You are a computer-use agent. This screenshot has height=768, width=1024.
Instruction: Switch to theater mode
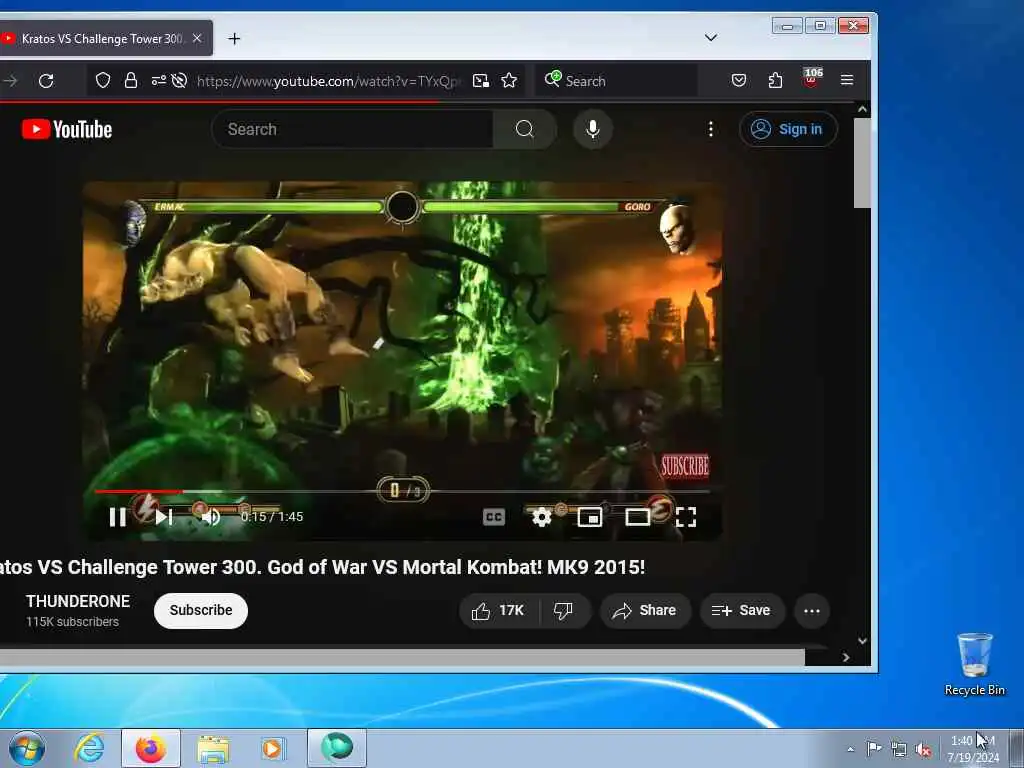(637, 517)
